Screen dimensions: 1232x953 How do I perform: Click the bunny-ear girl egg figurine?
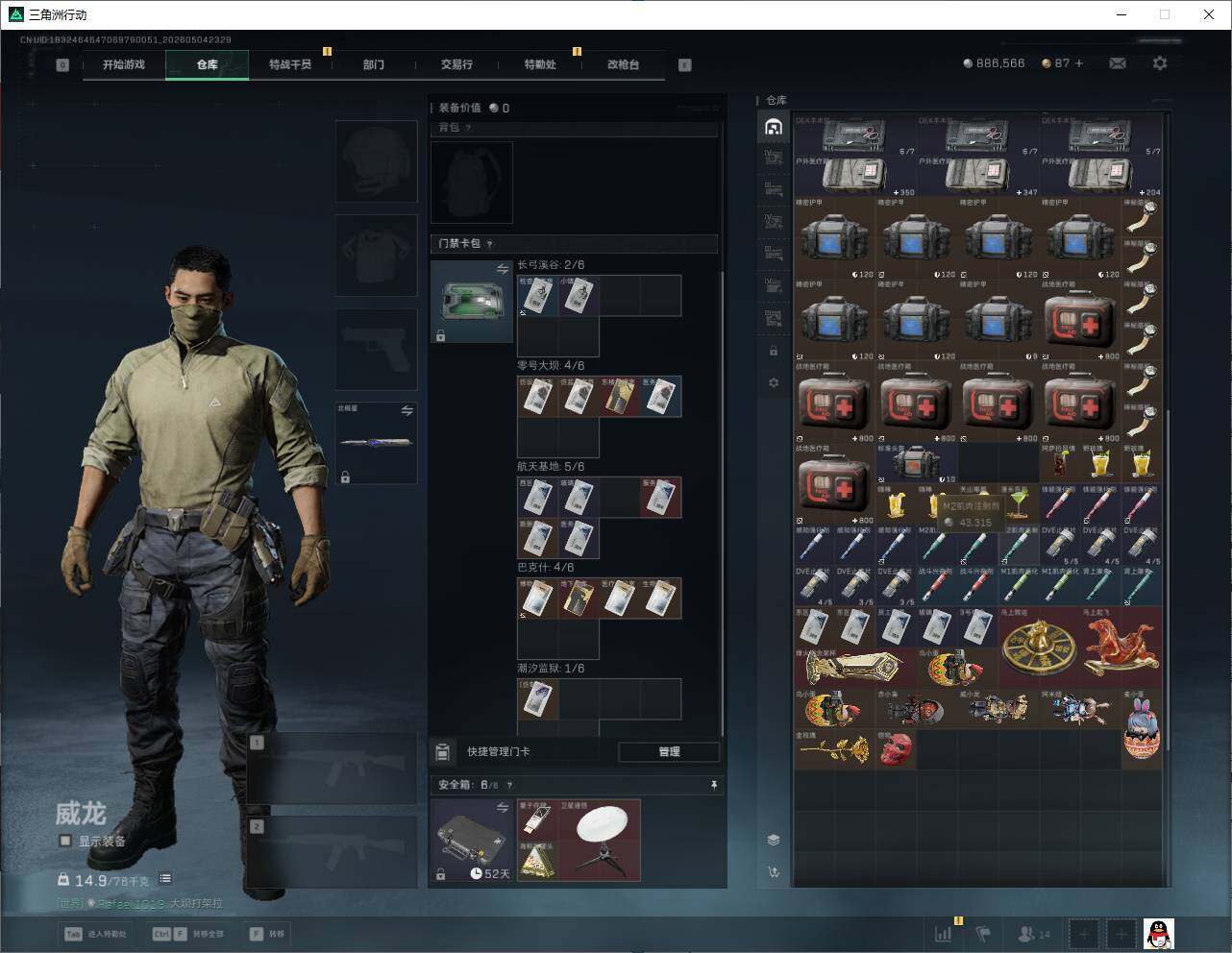point(1142,728)
